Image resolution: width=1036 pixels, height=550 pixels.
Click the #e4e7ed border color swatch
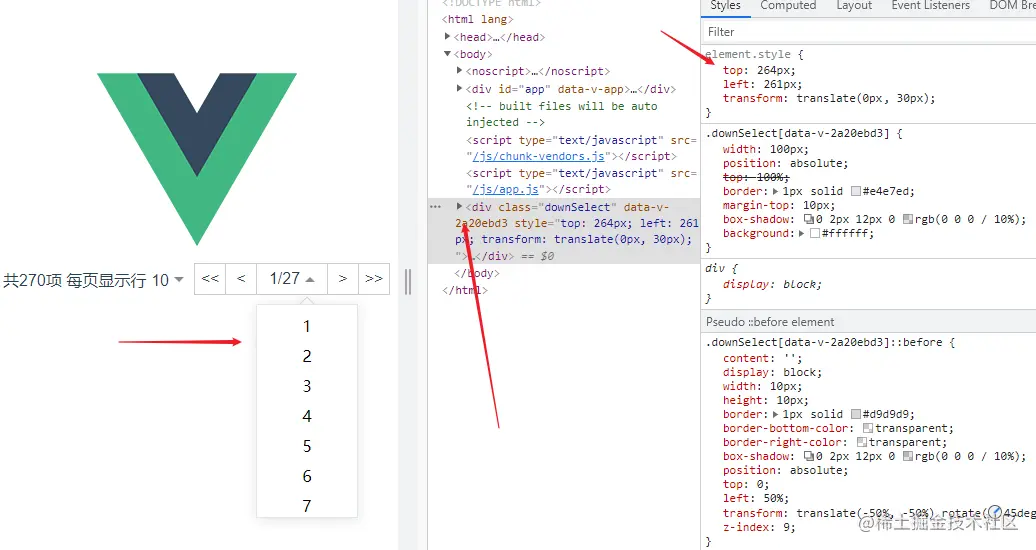click(856, 191)
